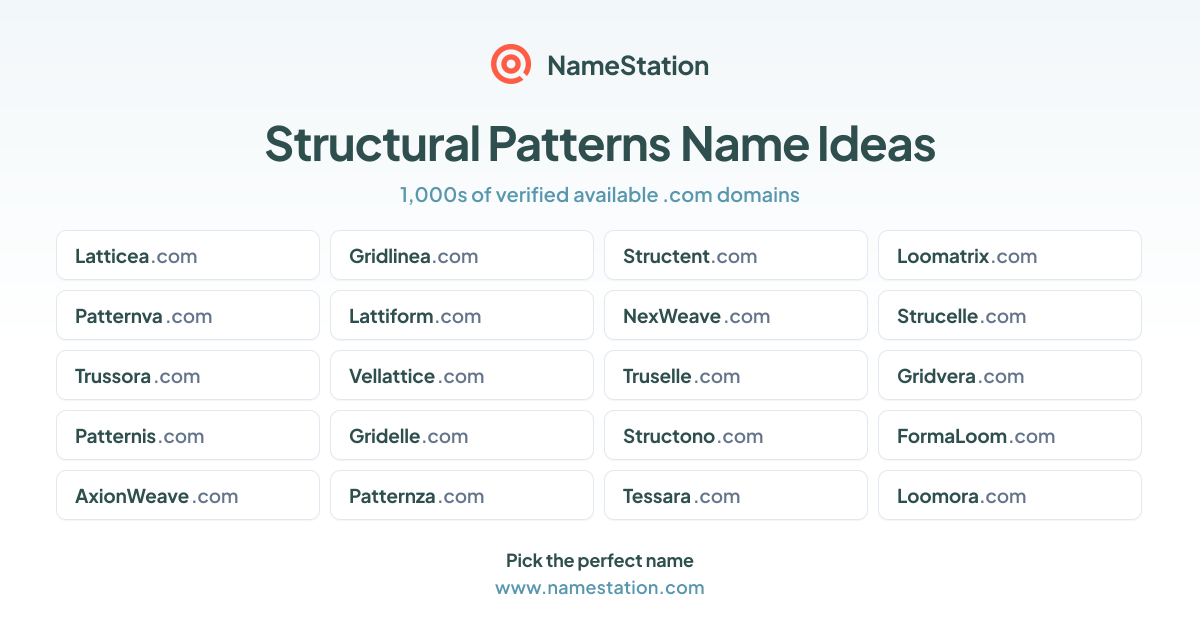
Task: Click the 'Pick the perfect name' text
Action: pos(600,561)
